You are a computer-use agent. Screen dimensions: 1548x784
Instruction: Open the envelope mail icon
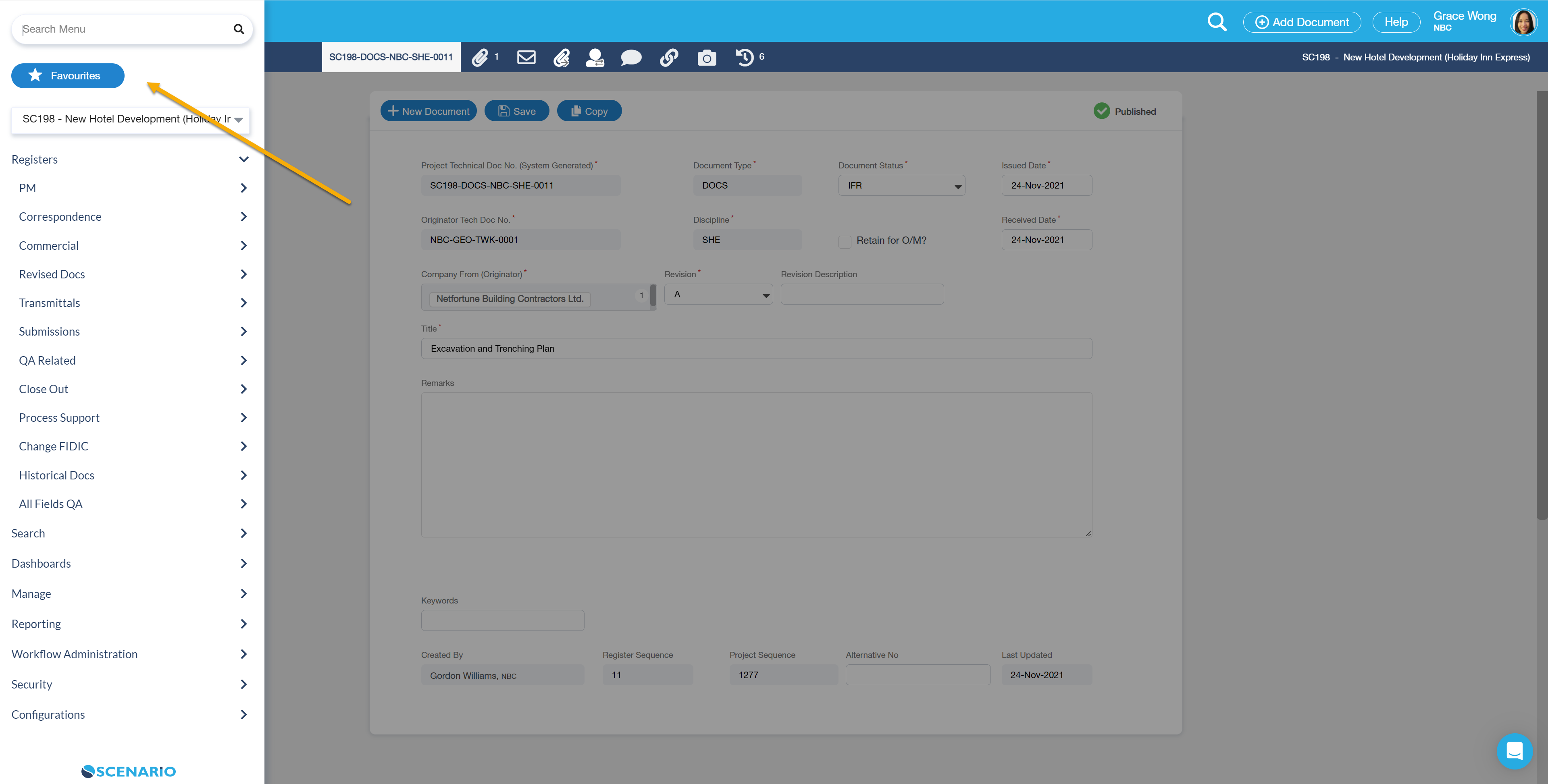click(526, 57)
